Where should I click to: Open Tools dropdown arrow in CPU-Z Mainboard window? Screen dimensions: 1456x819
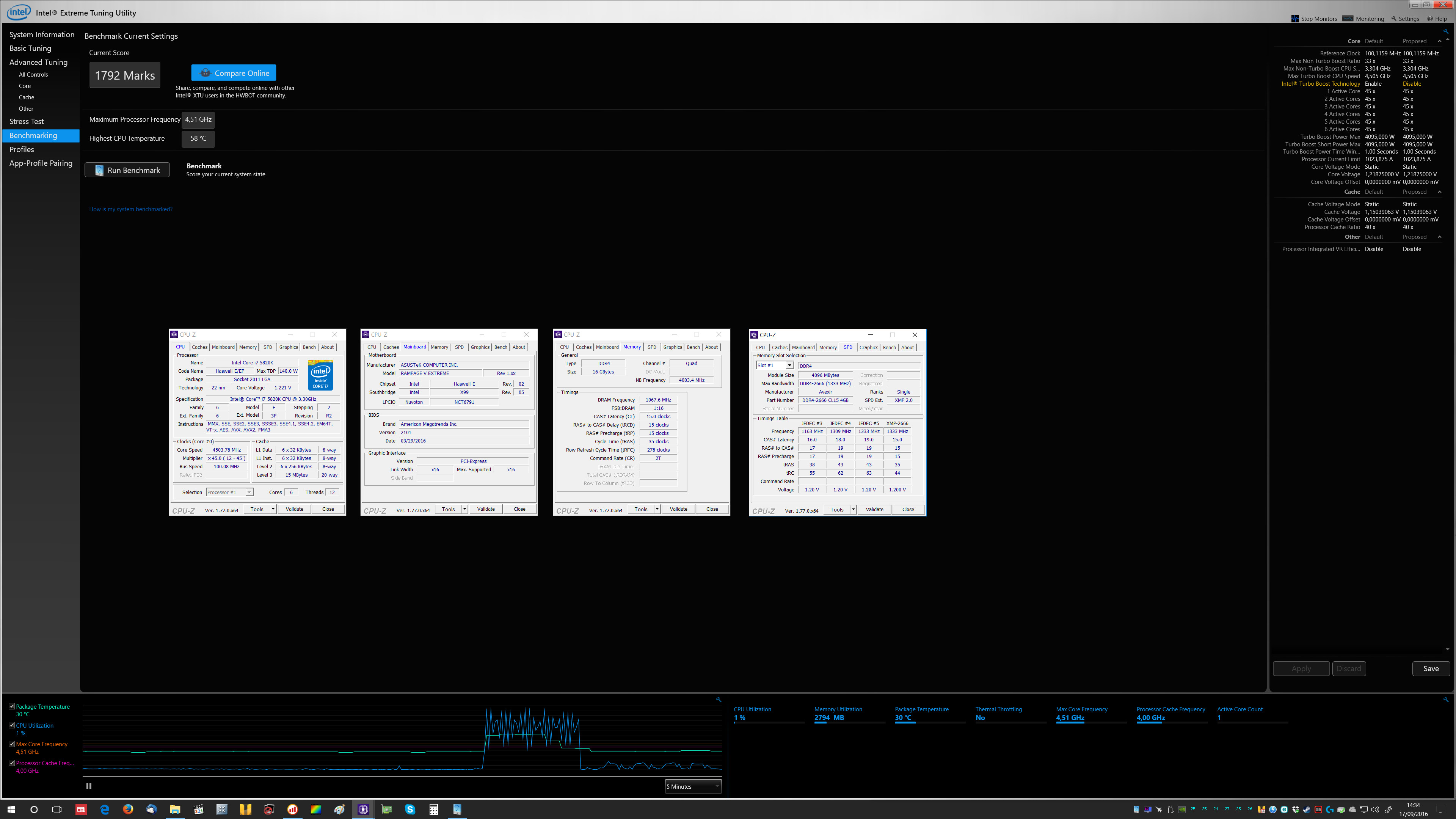tap(464, 509)
